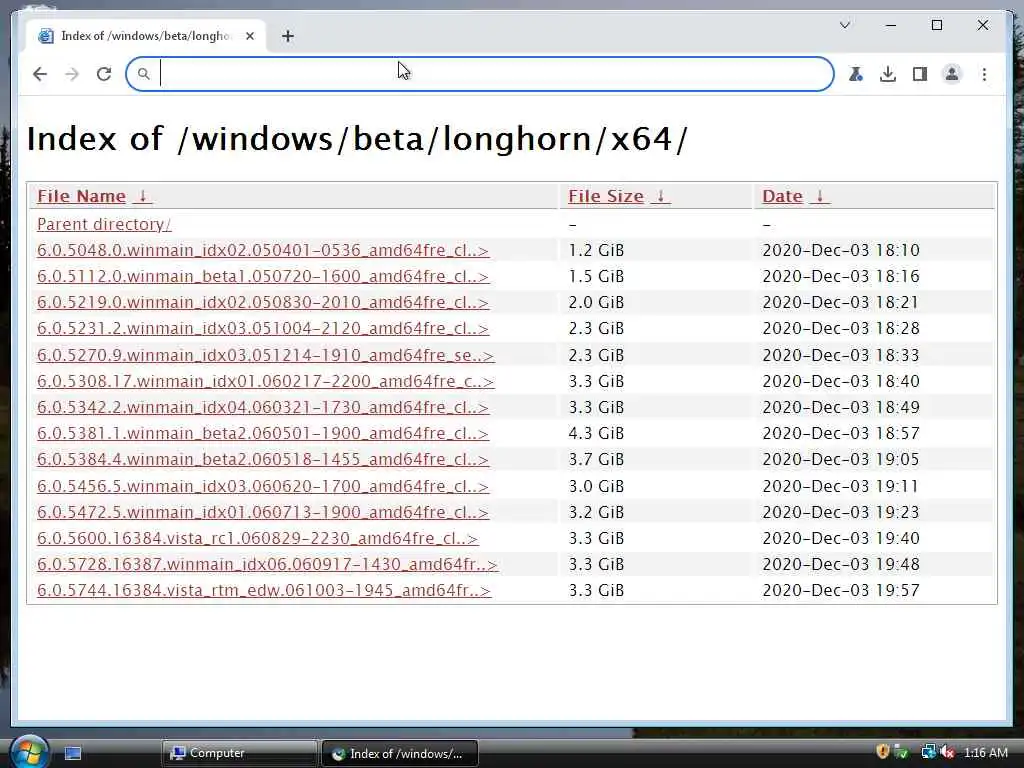Screen dimensions: 1024x768
Task: Focus the browser address bar field
Action: pos(480,74)
